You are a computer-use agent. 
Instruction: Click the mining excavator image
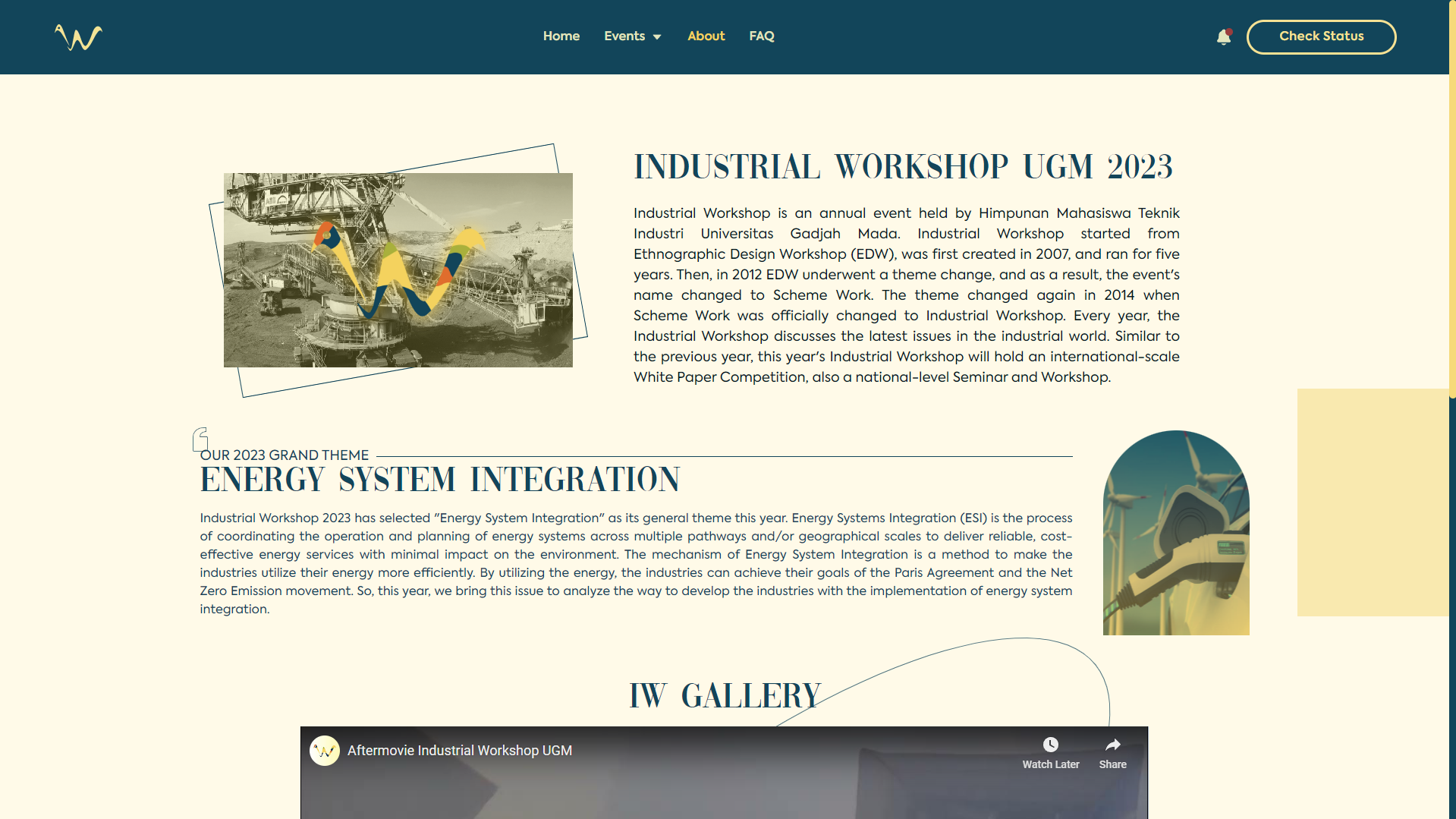tap(398, 270)
